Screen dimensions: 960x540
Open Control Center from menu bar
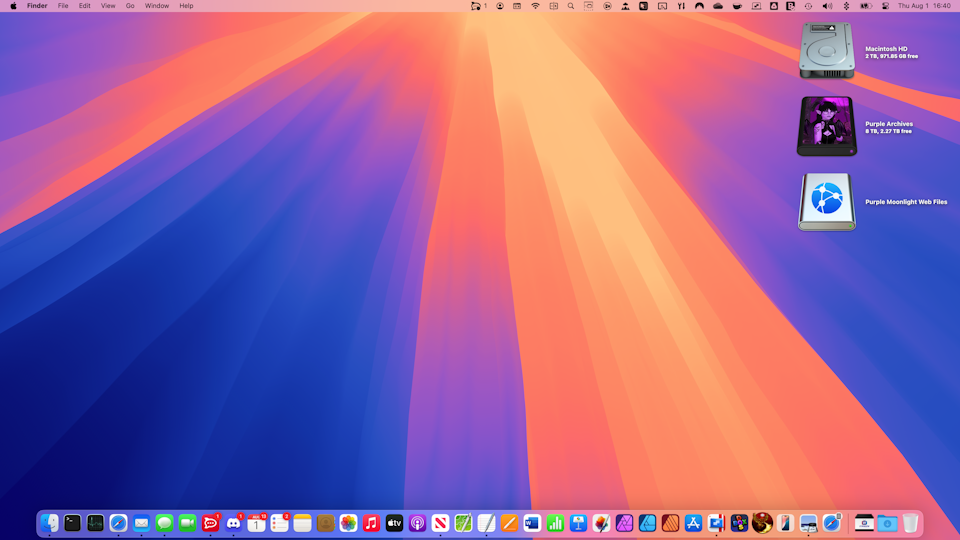pyautogui.click(x=885, y=6)
